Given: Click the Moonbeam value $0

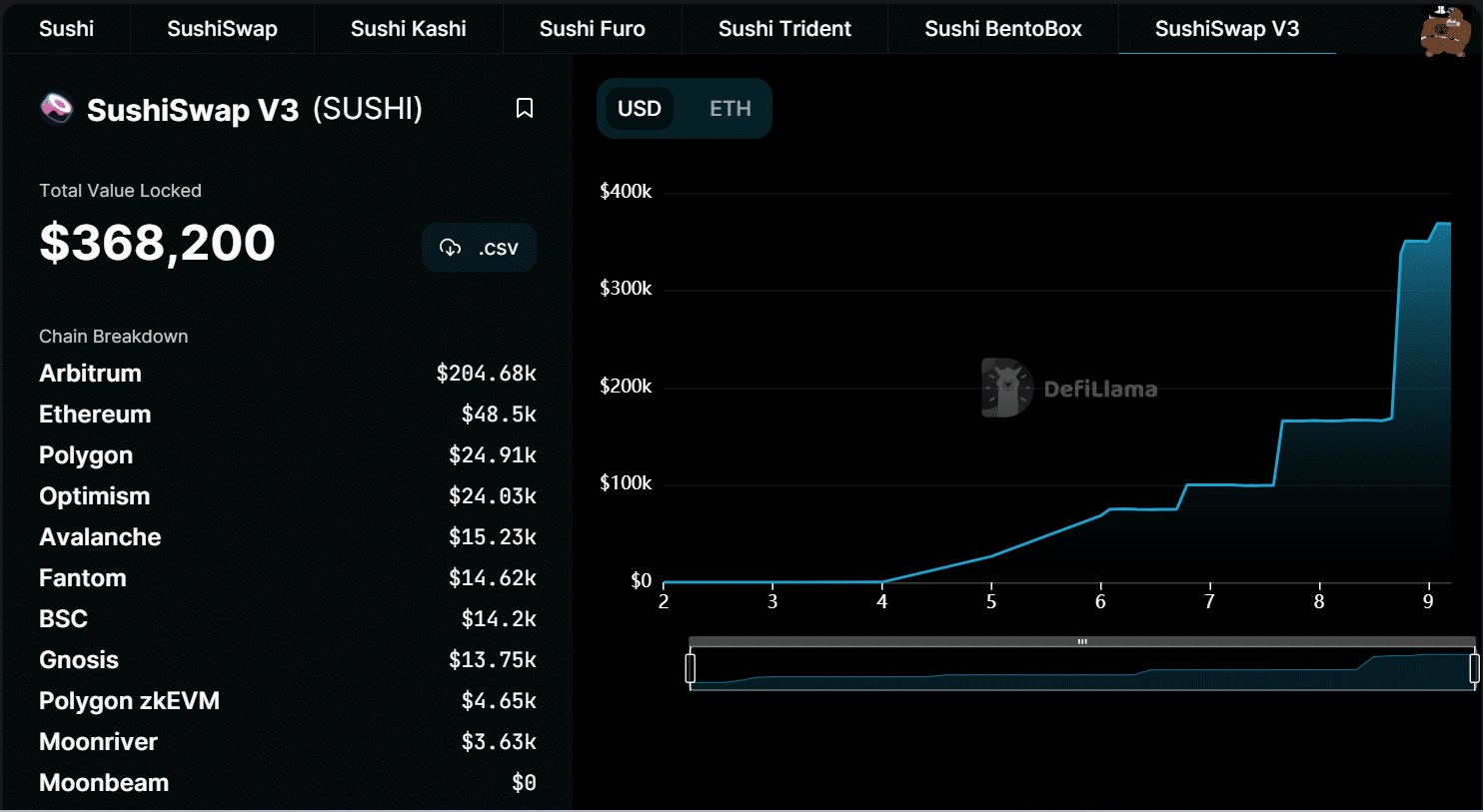Looking at the screenshot, I should point(524,783).
